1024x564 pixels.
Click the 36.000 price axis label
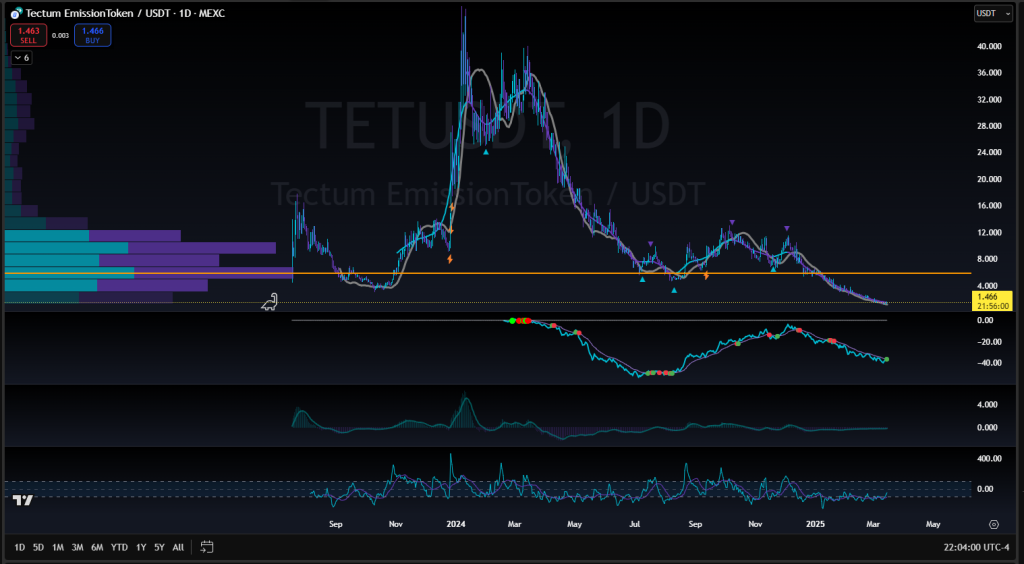(990, 72)
